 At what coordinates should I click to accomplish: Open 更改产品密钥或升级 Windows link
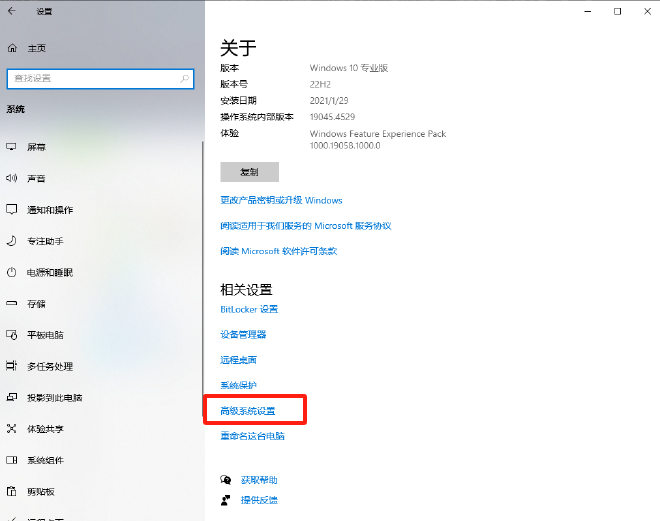pos(281,200)
